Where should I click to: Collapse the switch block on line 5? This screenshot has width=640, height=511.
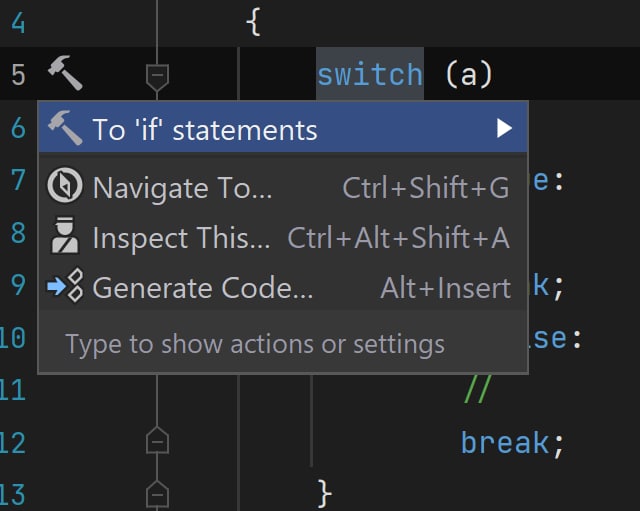[157, 78]
